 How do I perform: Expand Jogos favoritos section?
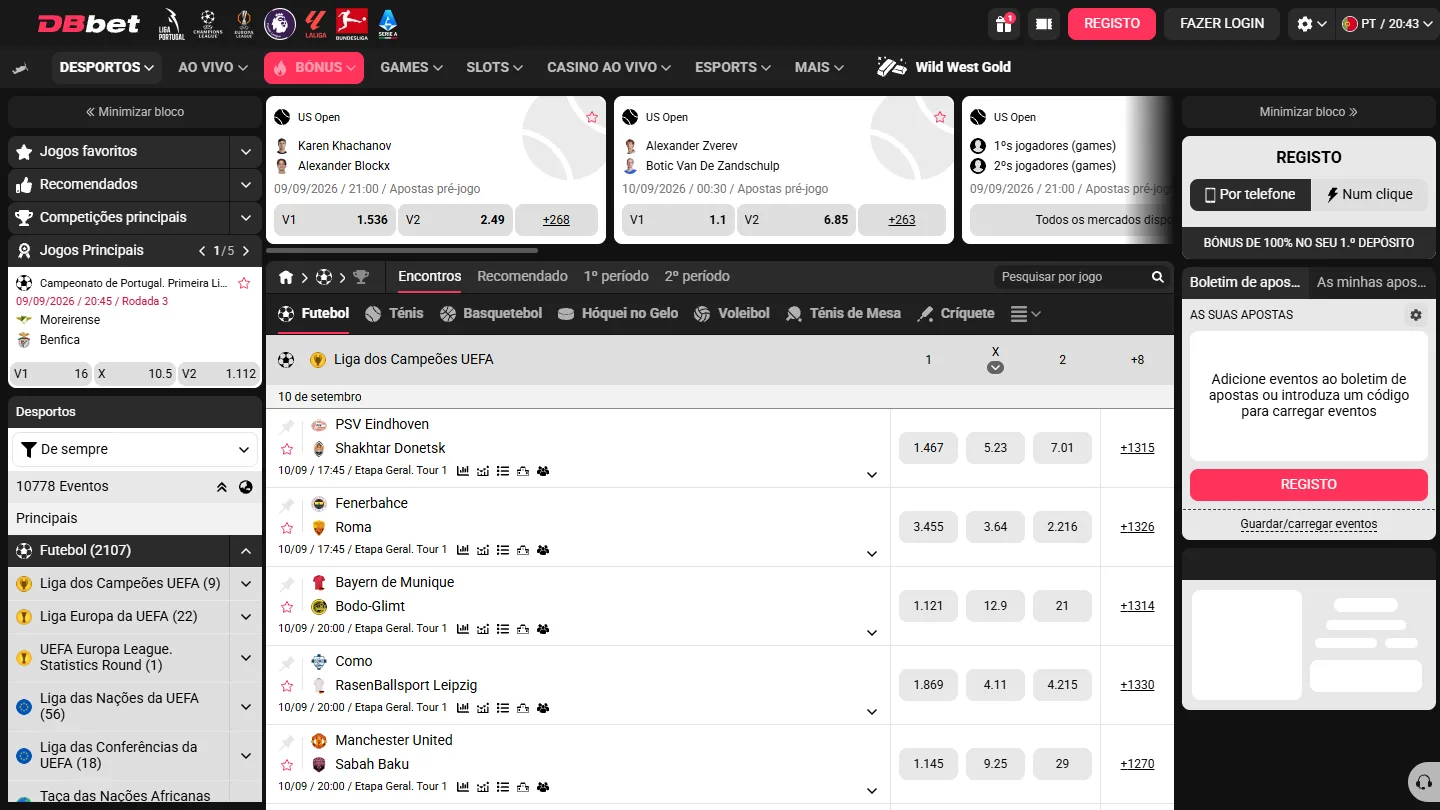pos(245,152)
